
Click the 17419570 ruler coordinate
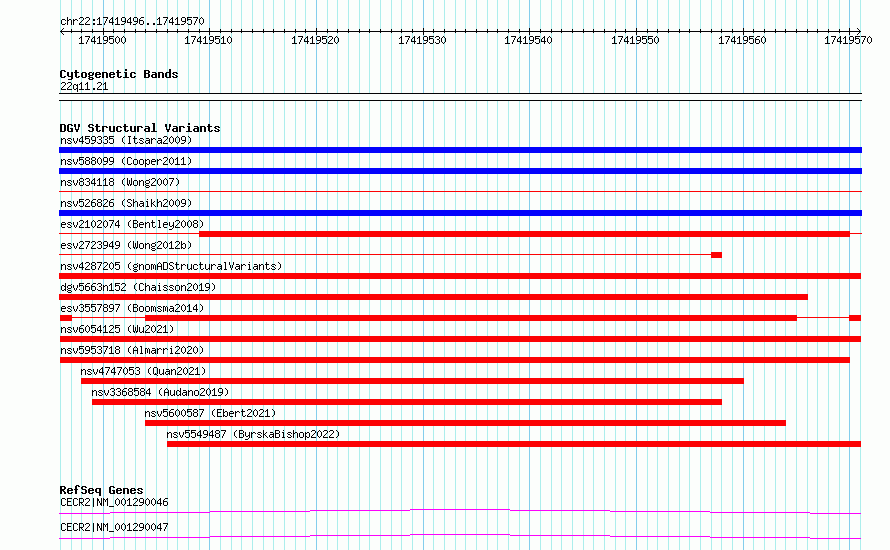(848, 40)
